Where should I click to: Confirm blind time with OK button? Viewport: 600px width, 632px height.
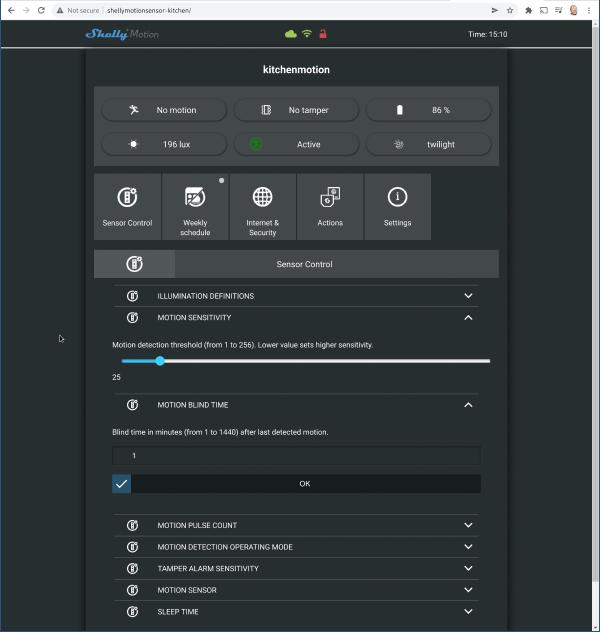coord(305,484)
